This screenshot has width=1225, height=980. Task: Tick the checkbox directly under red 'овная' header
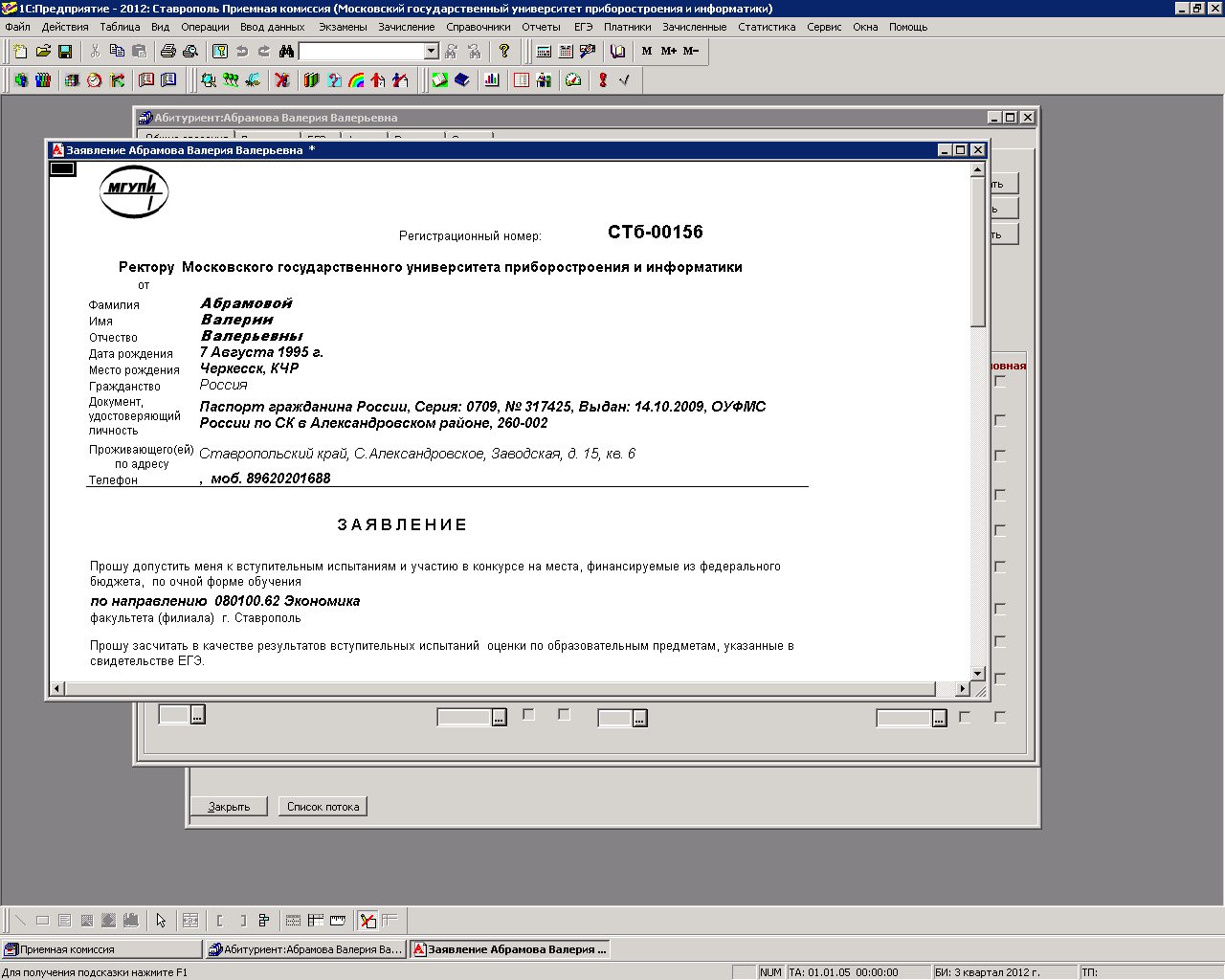pos(1000,381)
